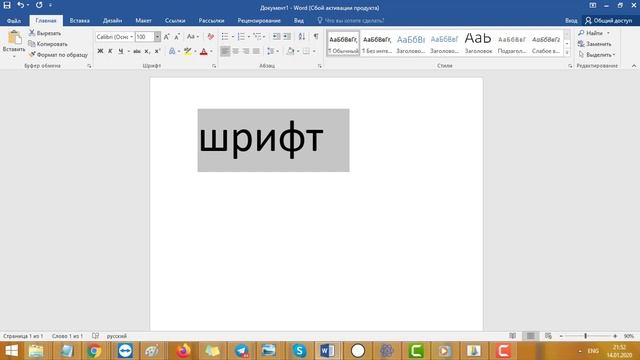The width and height of the screenshot is (640, 360).
Task: Open the font size 100 dropdown
Action: (157, 37)
